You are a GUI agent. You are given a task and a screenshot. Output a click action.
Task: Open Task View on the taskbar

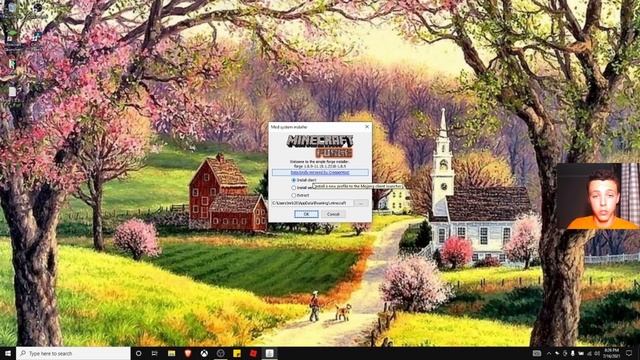click(155, 353)
